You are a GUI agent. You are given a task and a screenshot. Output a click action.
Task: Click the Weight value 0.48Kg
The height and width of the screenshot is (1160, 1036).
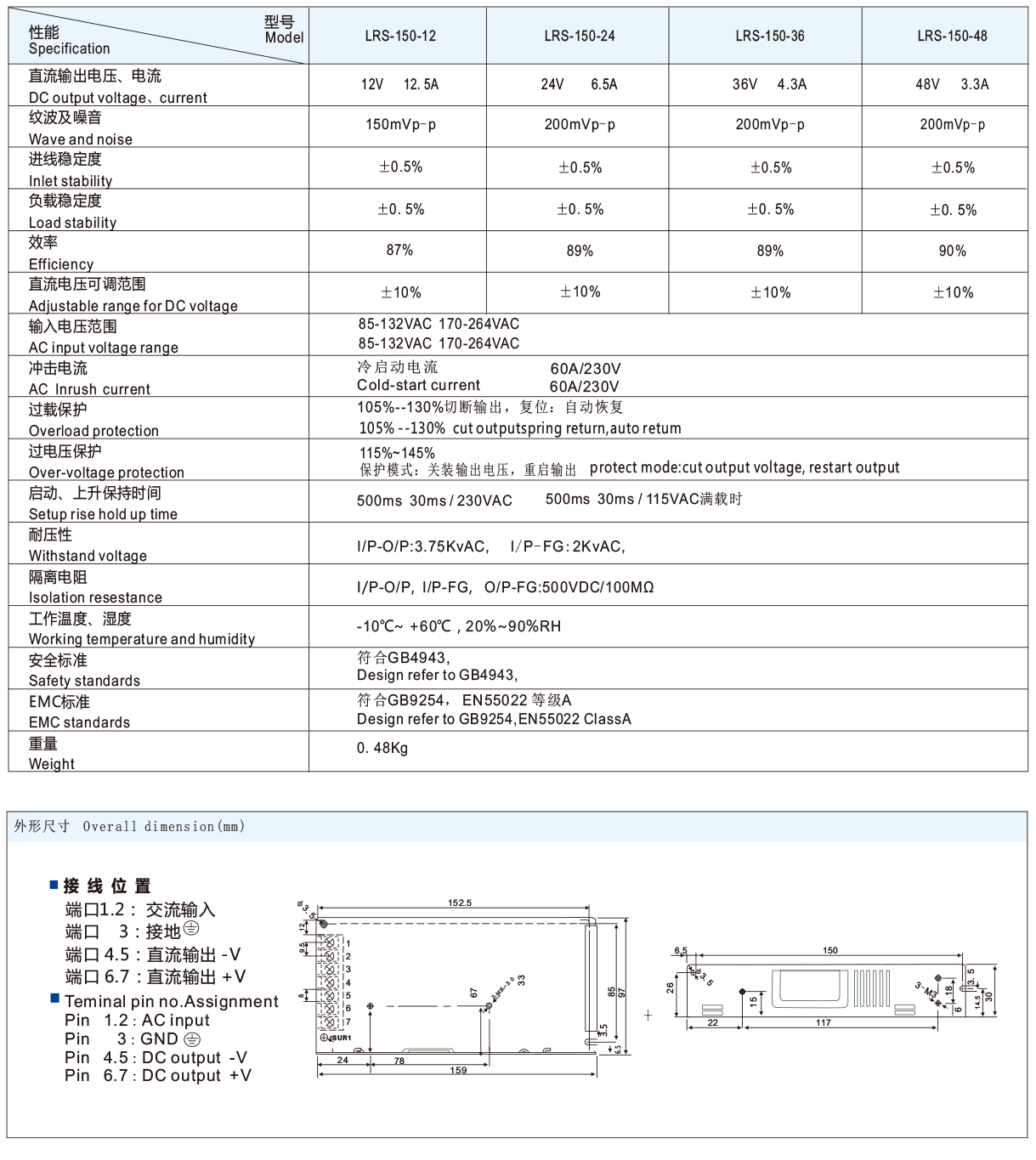click(x=383, y=748)
